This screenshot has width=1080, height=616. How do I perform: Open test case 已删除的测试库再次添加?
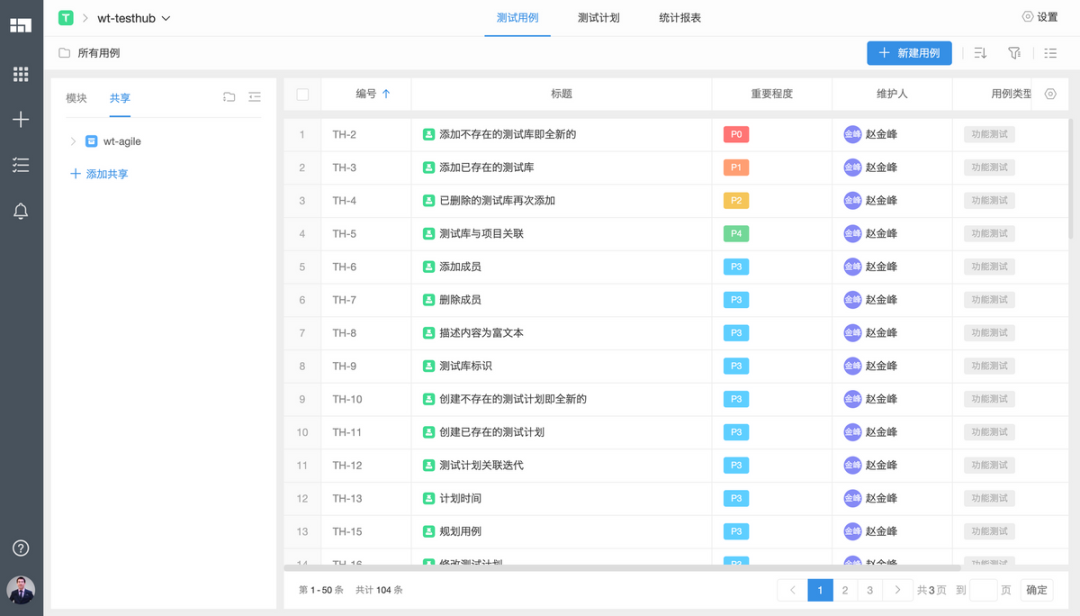coord(497,201)
